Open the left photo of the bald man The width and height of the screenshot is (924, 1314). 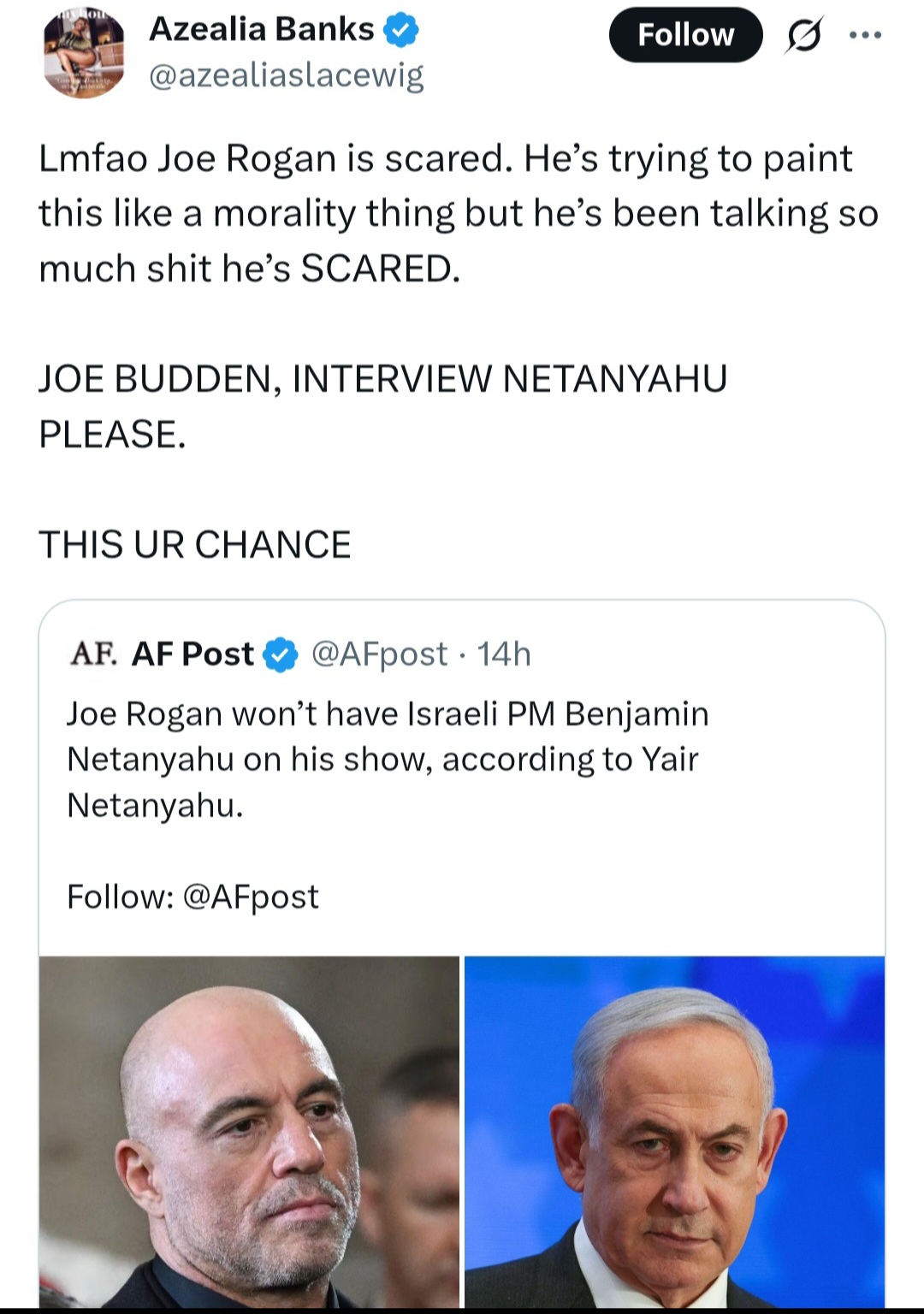[249, 1132]
